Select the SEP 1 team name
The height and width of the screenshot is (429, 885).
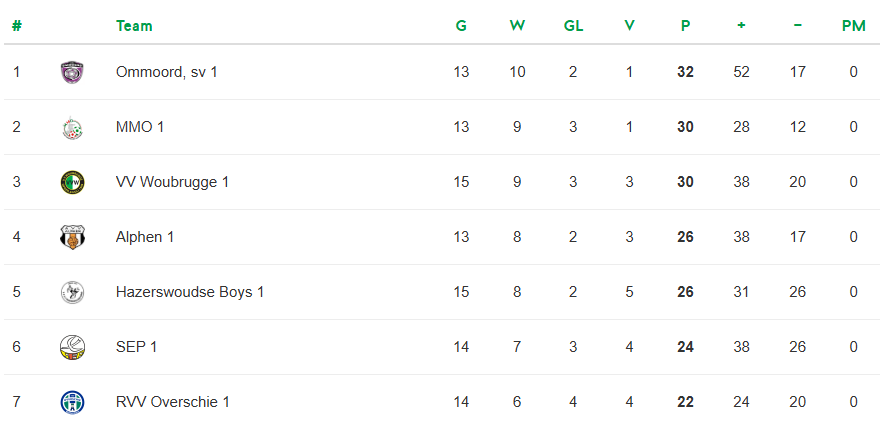(x=137, y=347)
